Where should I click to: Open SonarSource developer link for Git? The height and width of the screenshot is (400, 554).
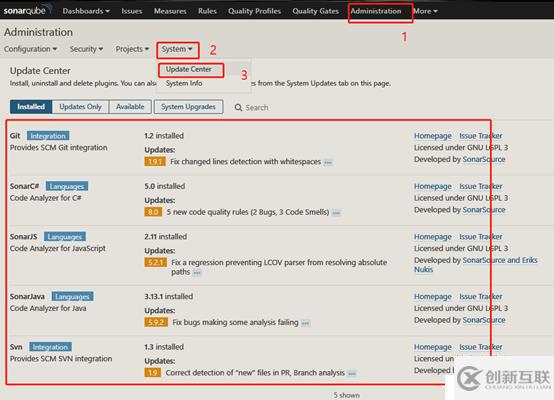click(x=484, y=159)
